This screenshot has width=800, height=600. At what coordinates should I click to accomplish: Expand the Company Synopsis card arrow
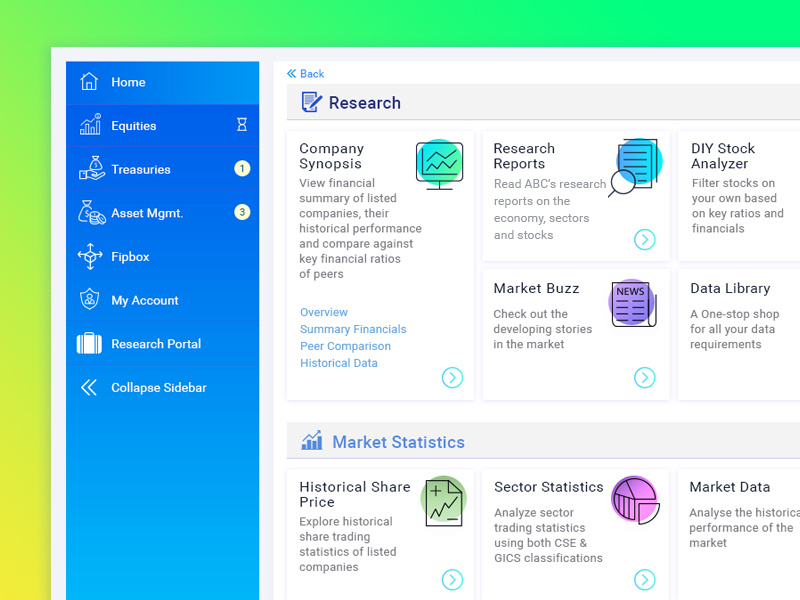click(x=453, y=378)
